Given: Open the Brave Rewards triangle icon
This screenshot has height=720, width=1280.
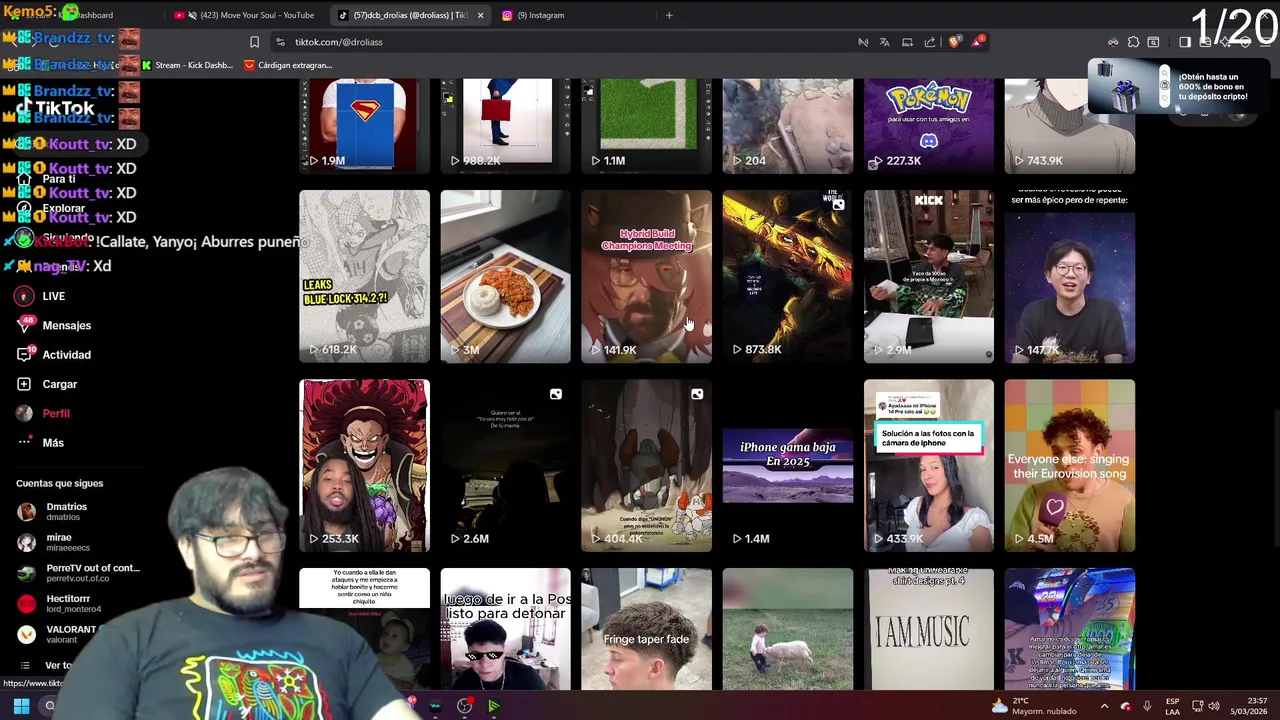Looking at the screenshot, I should (x=979, y=42).
